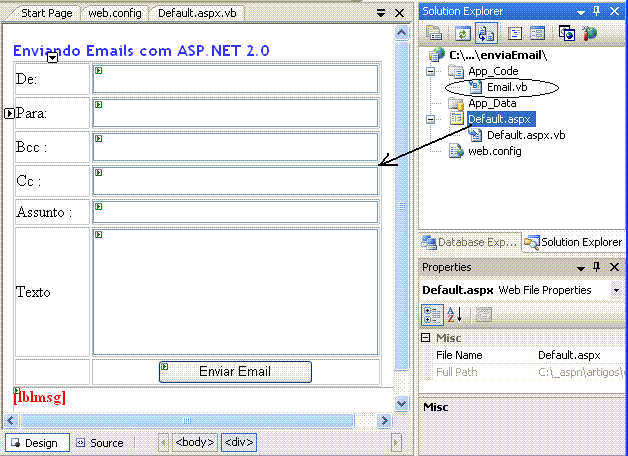Click the web.config file icon
Viewport: 628px width, 456px height.
click(x=456, y=151)
